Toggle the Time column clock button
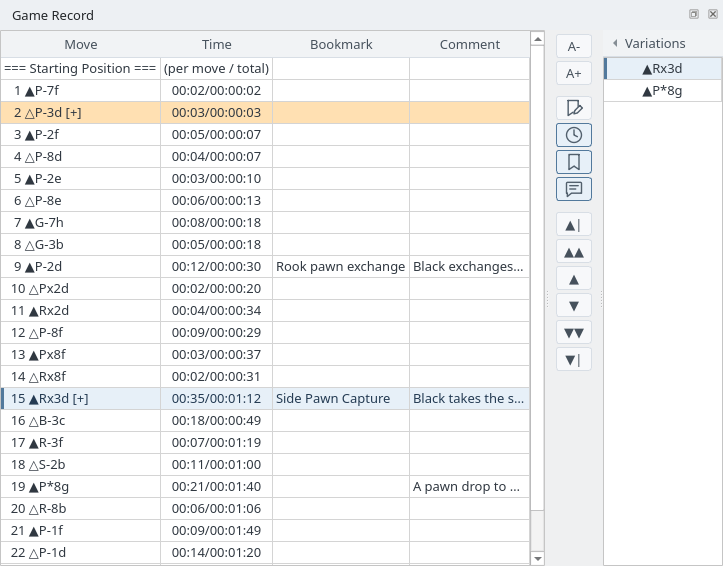Viewport: 723px width, 566px height. click(x=574, y=135)
